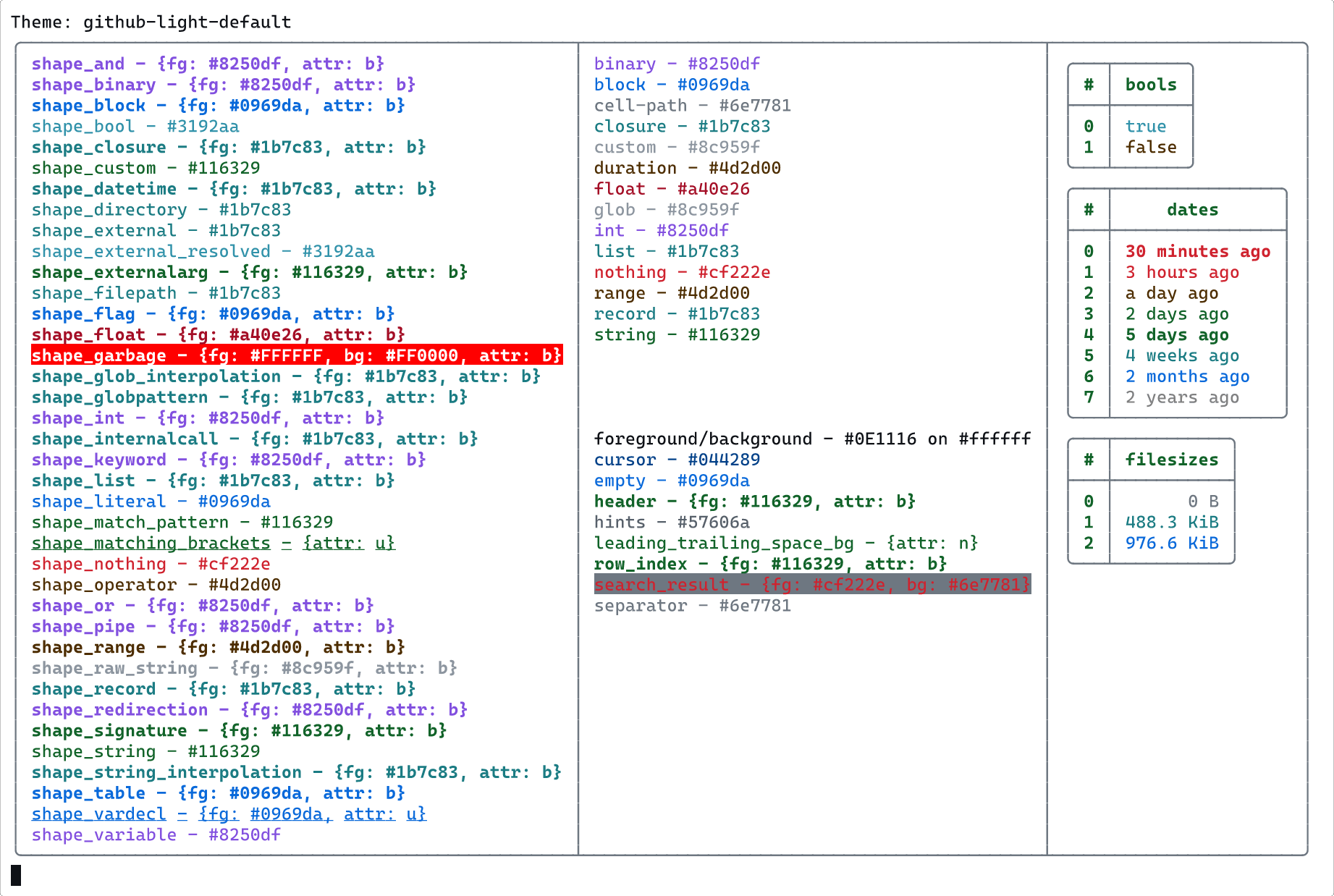The height and width of the screenshot is (896, 1334).
Task: Click the "2 years ago" date row
Action: pos(1181,397)
